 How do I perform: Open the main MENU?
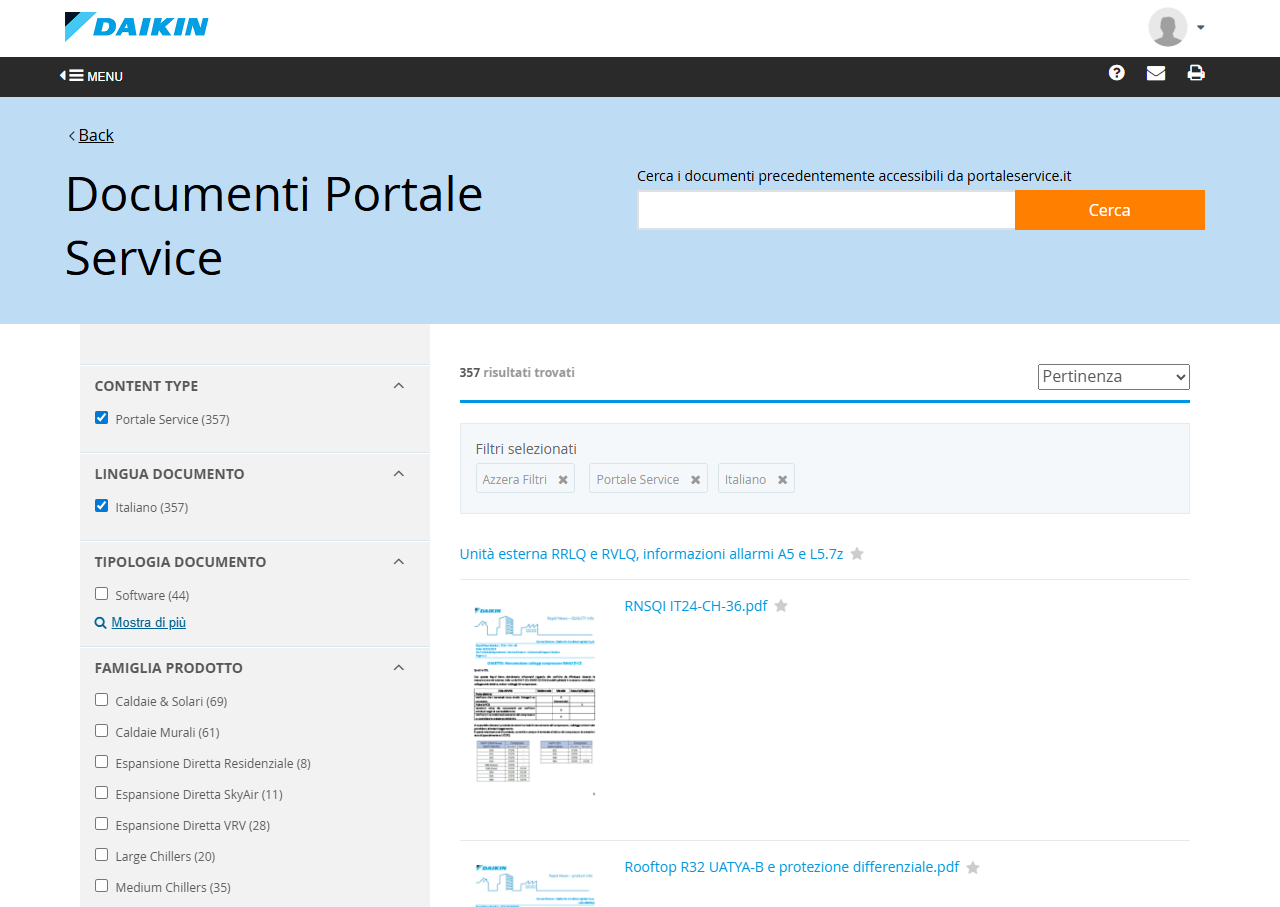[92, 76]
